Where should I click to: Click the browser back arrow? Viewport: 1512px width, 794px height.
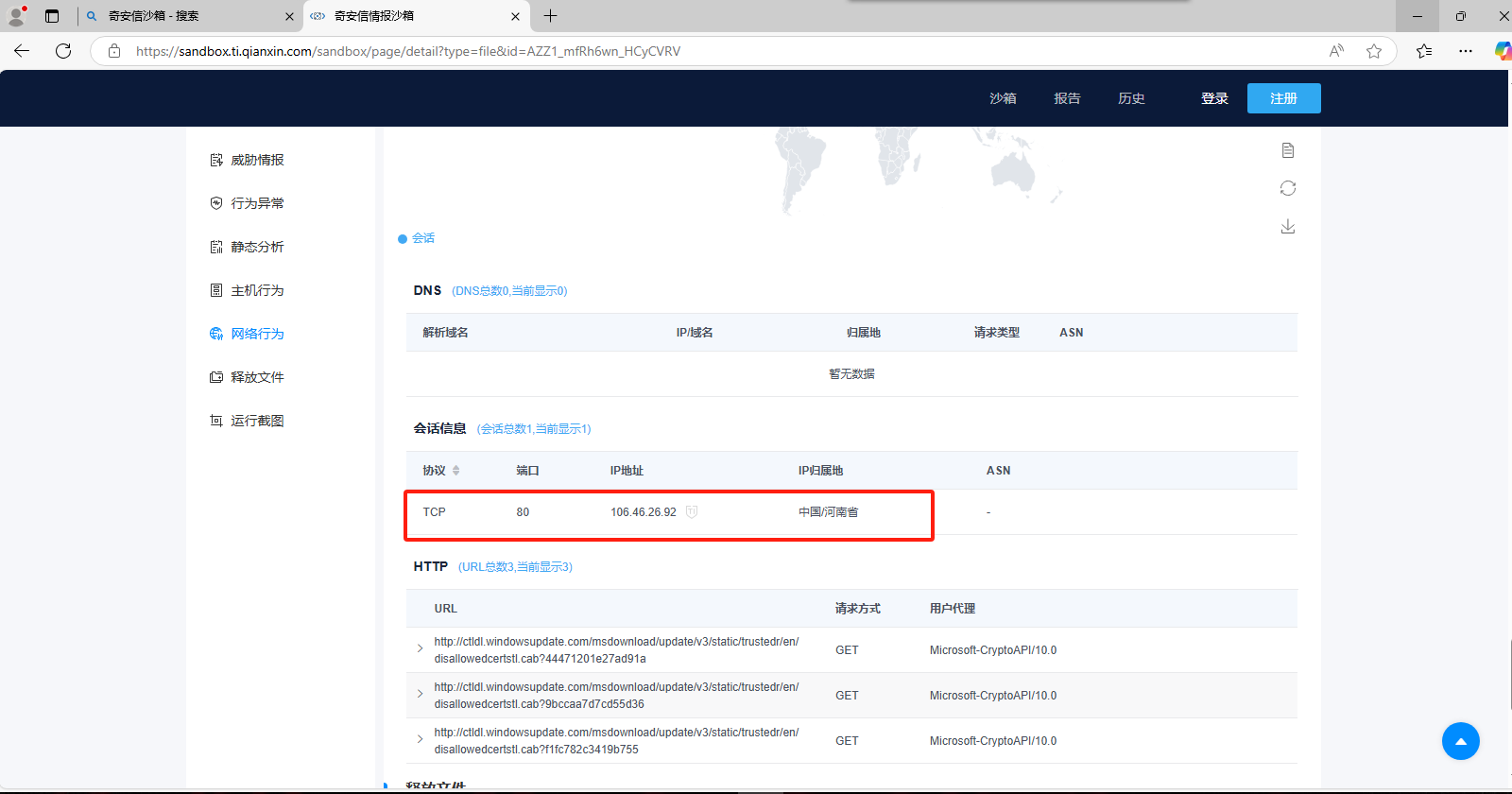[x=22, y=51]
